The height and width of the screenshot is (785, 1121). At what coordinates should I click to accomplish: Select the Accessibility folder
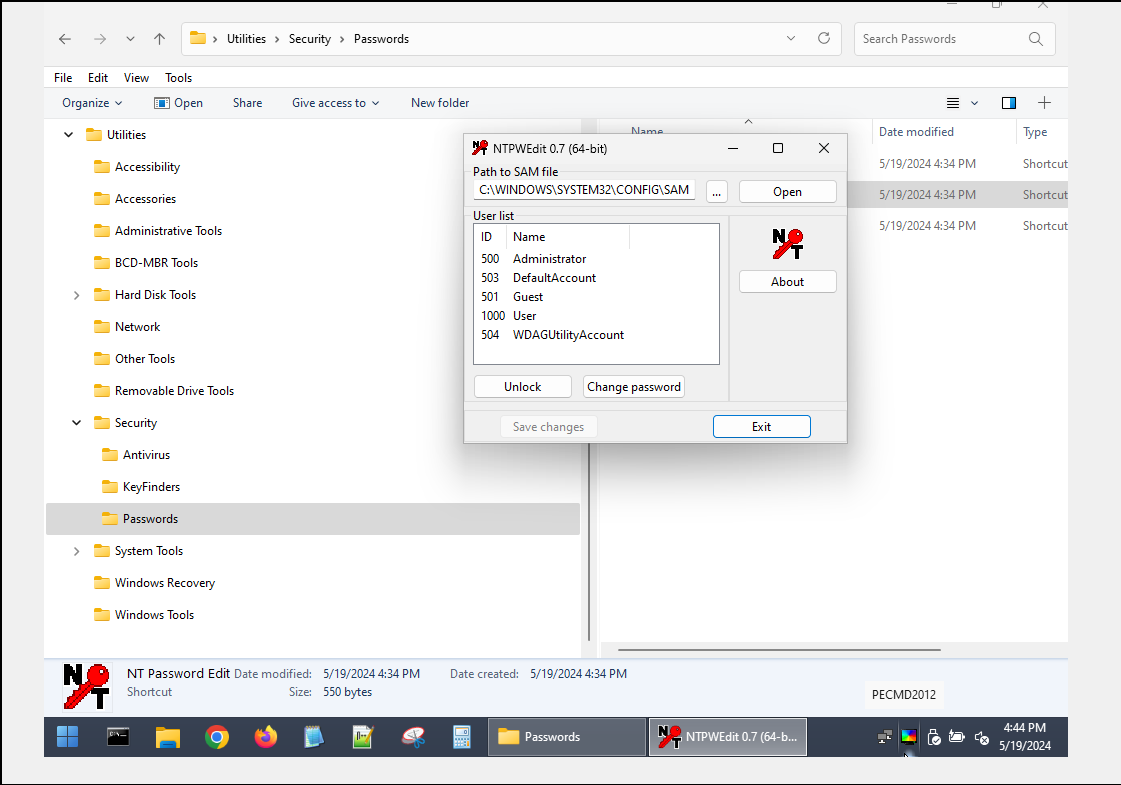147,167
